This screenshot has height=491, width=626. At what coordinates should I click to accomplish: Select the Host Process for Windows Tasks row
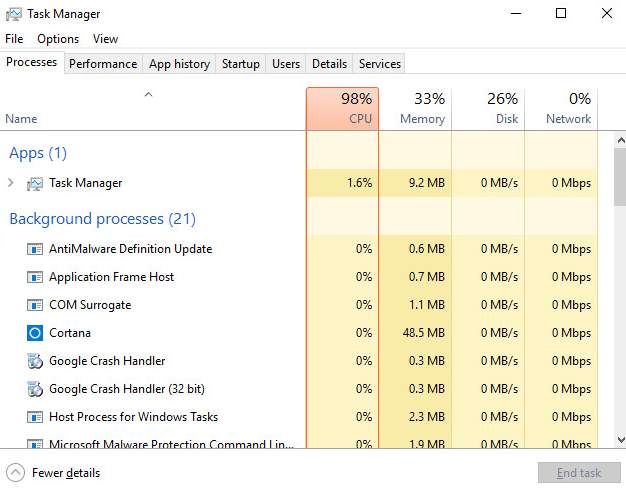299,417
